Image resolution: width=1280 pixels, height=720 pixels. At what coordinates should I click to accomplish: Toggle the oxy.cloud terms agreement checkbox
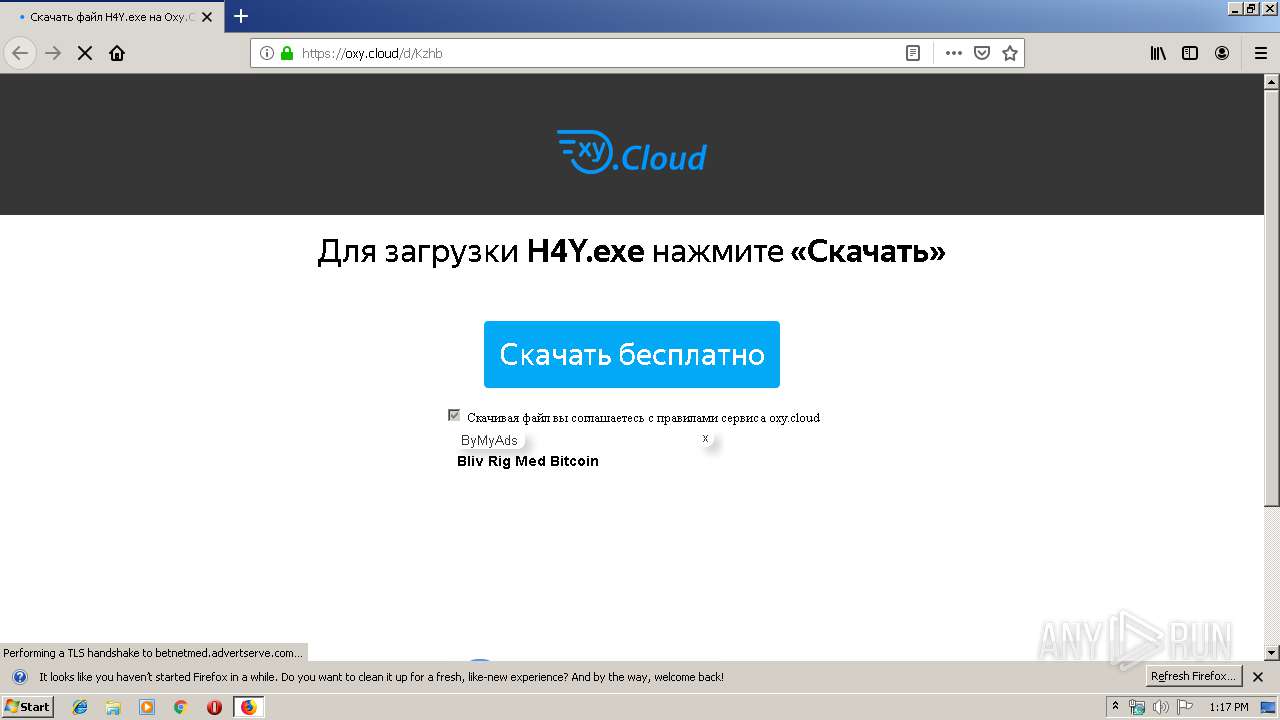(x=454, y=415)
